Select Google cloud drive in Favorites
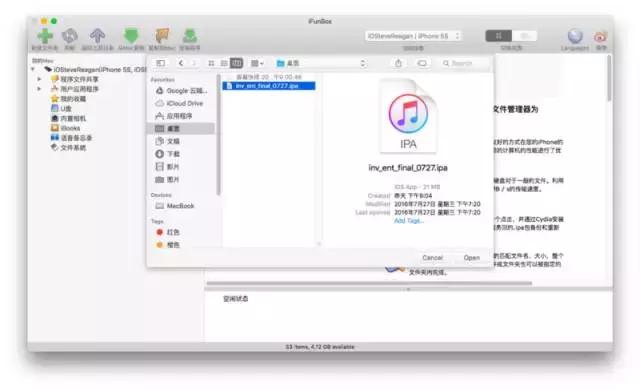The image size is (640, 390). tap(182, 91)
